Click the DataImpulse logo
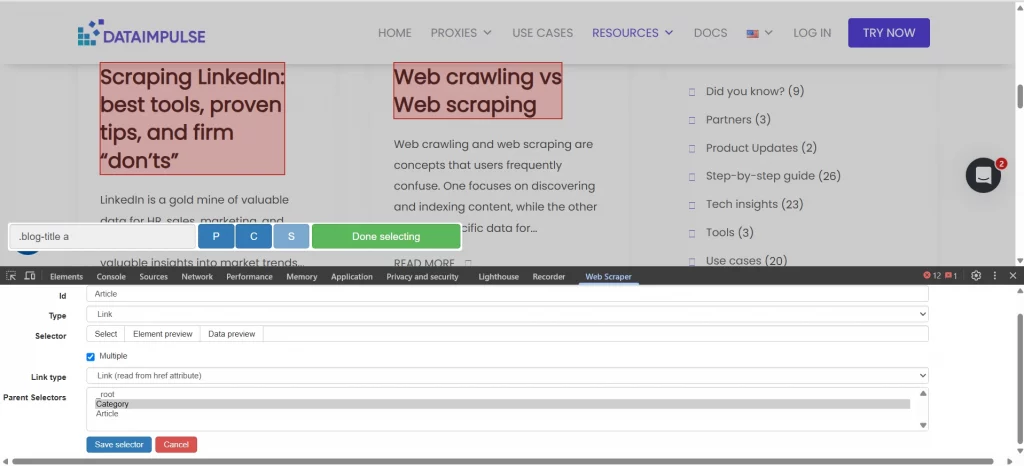 [x=141, y=33]
